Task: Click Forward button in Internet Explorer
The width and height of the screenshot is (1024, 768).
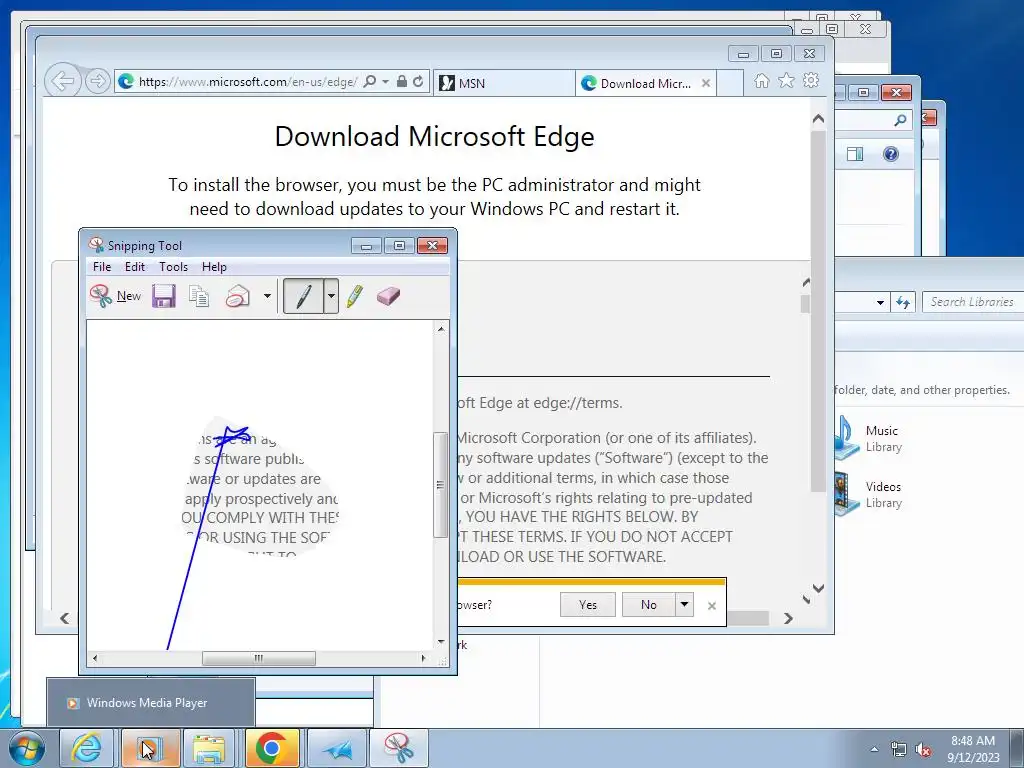Action: point(97,81)
